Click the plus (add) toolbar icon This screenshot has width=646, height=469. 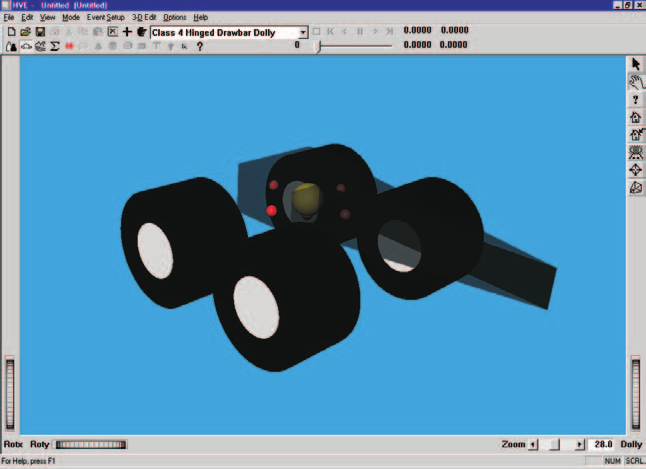click(x=127, y=32)
